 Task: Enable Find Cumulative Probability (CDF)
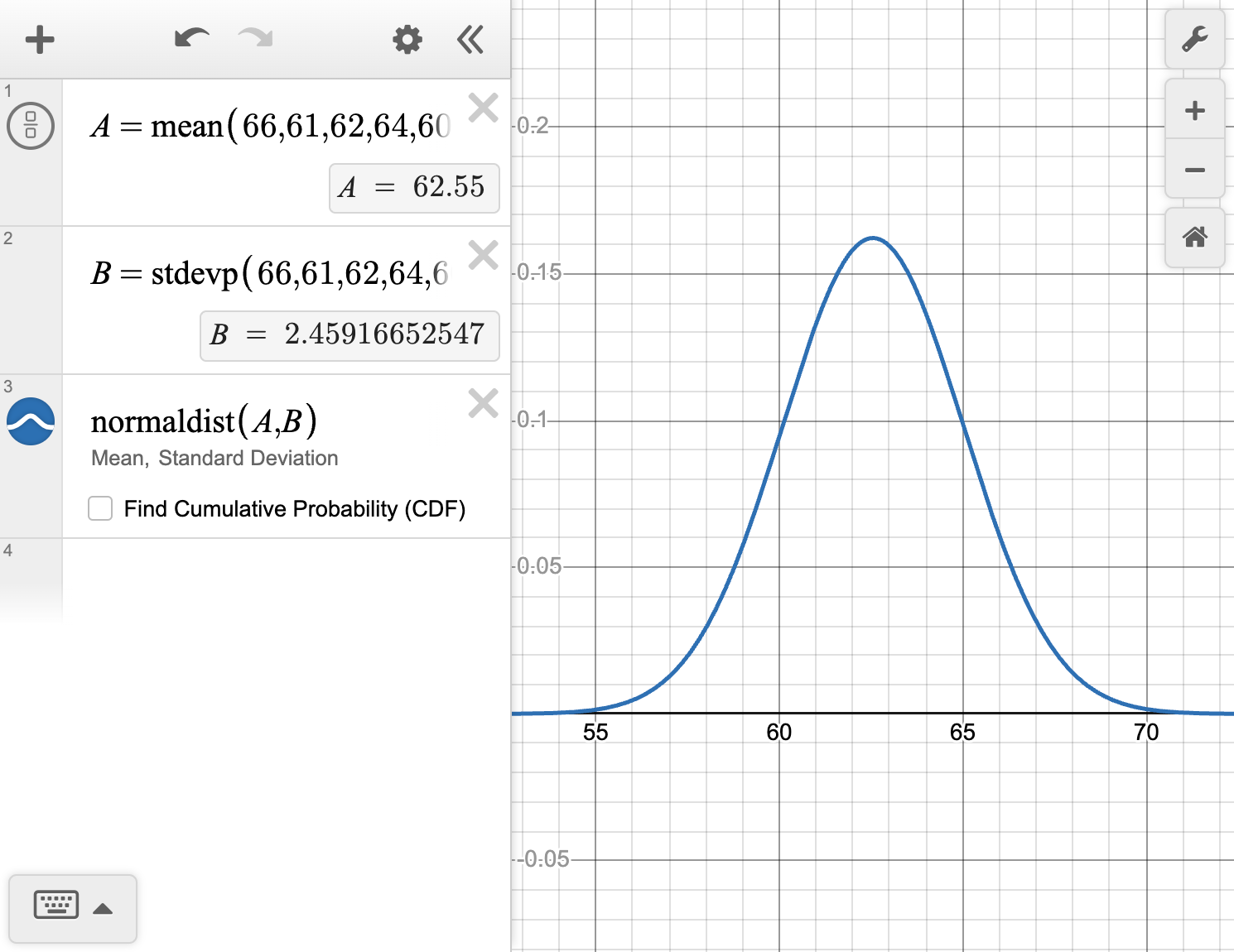99,509
